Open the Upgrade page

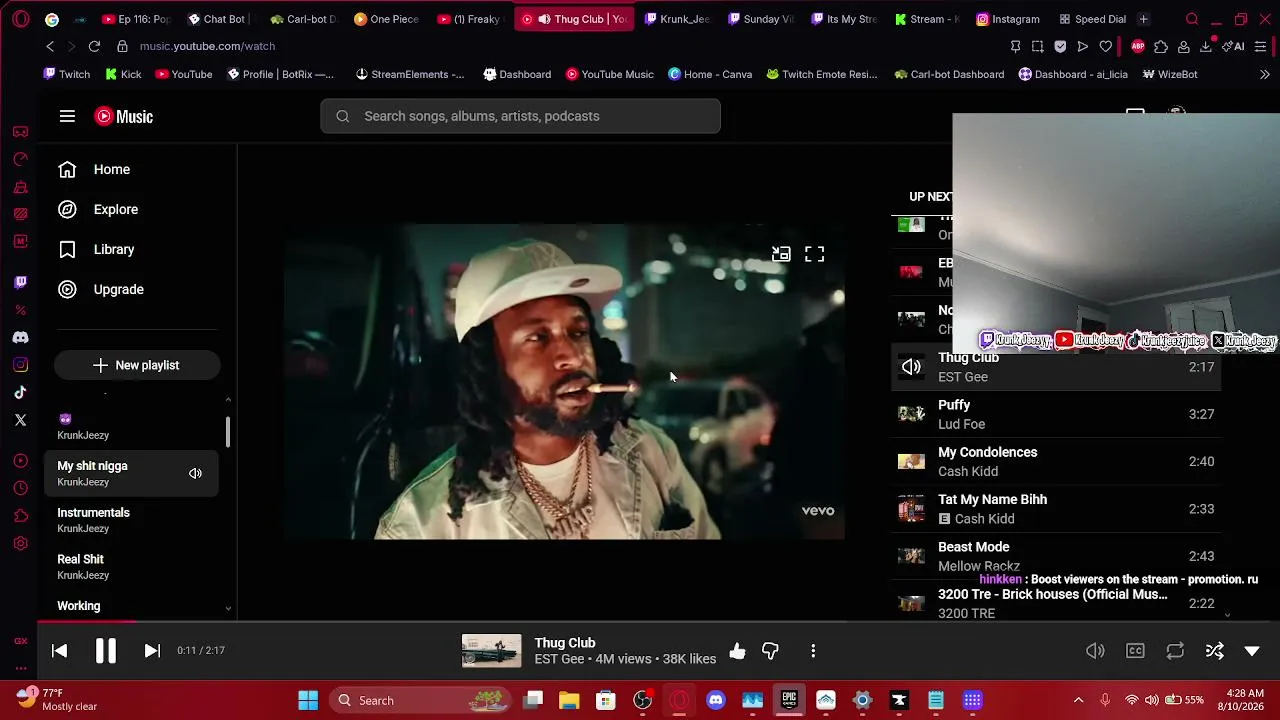click(x=101, y=289)
